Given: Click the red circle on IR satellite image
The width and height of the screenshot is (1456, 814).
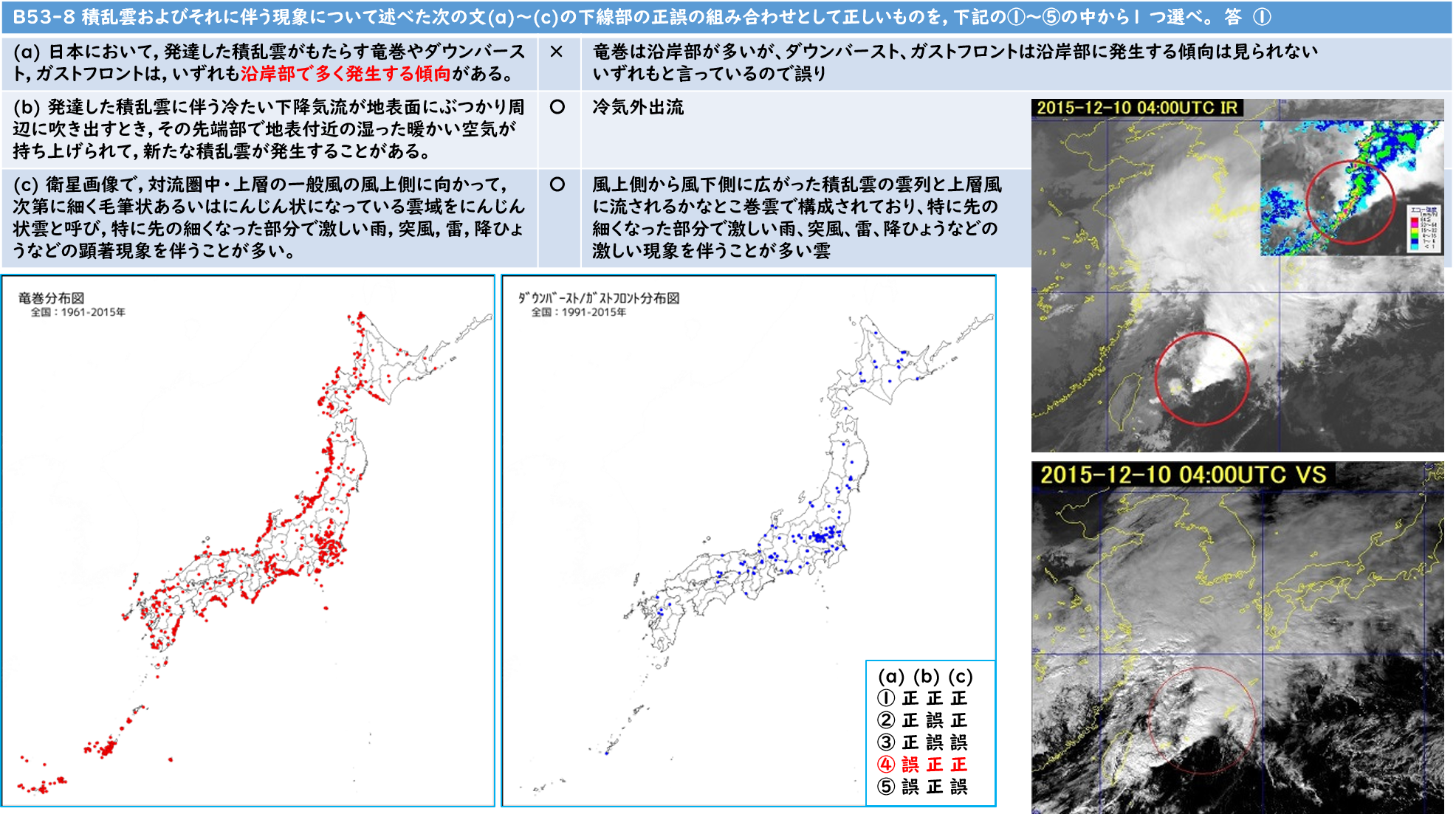Looking at the screenshot, I should (1201, 379).
